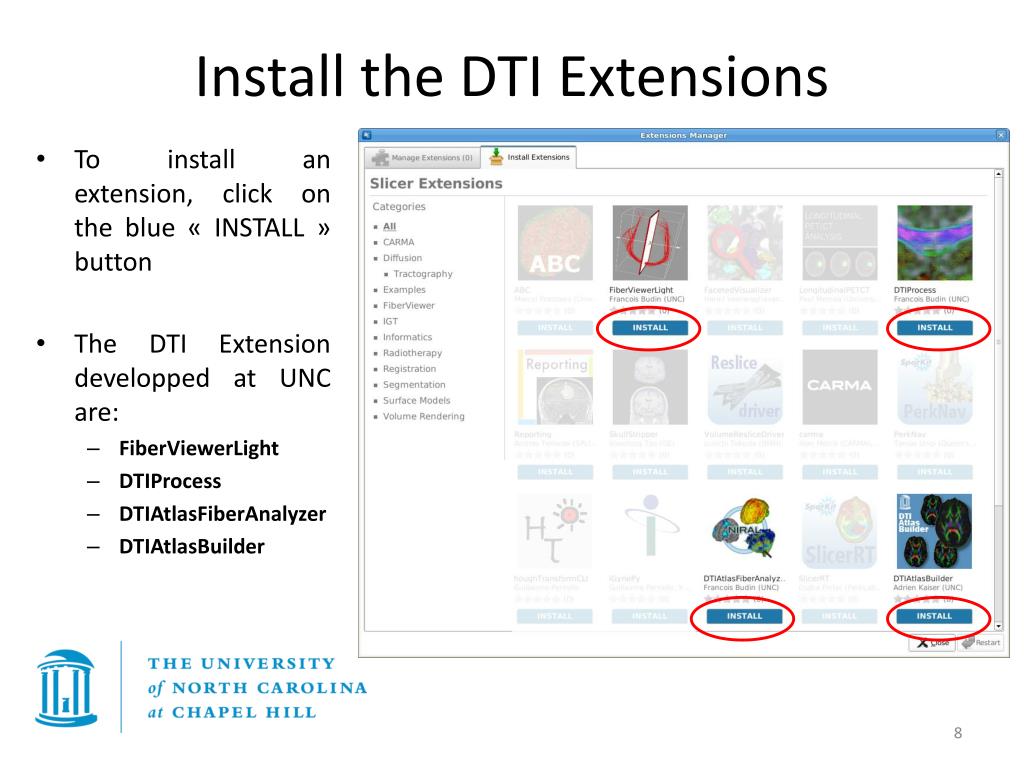Click the INSTALL button under Reporting

click(x=555, y=472)
